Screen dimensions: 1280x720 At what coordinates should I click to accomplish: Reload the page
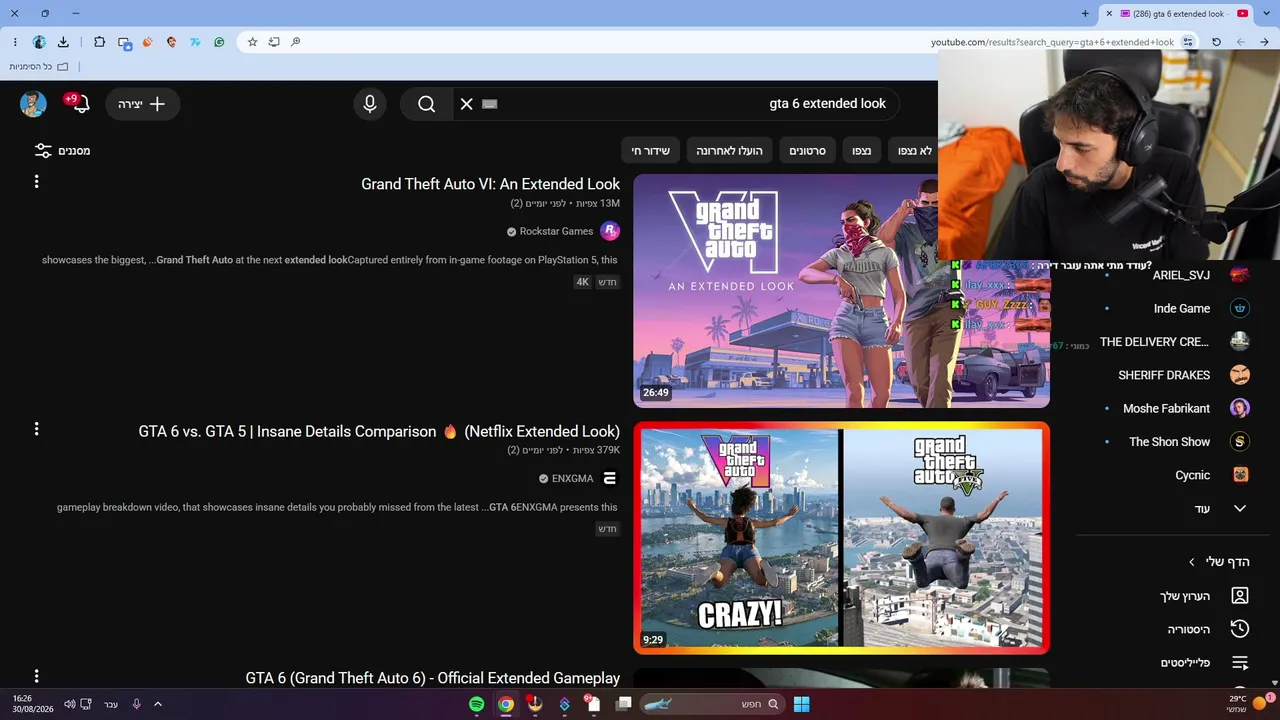pos(1216,42)
